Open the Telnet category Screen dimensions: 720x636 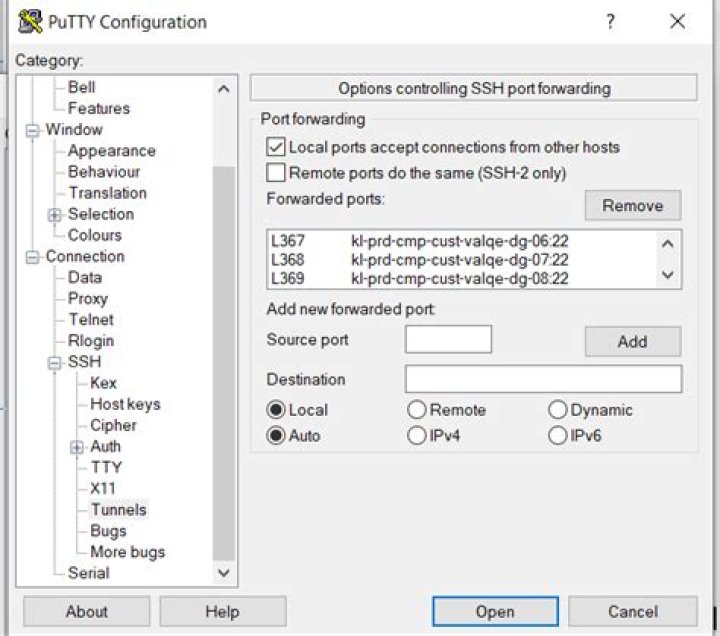[91, 319]
